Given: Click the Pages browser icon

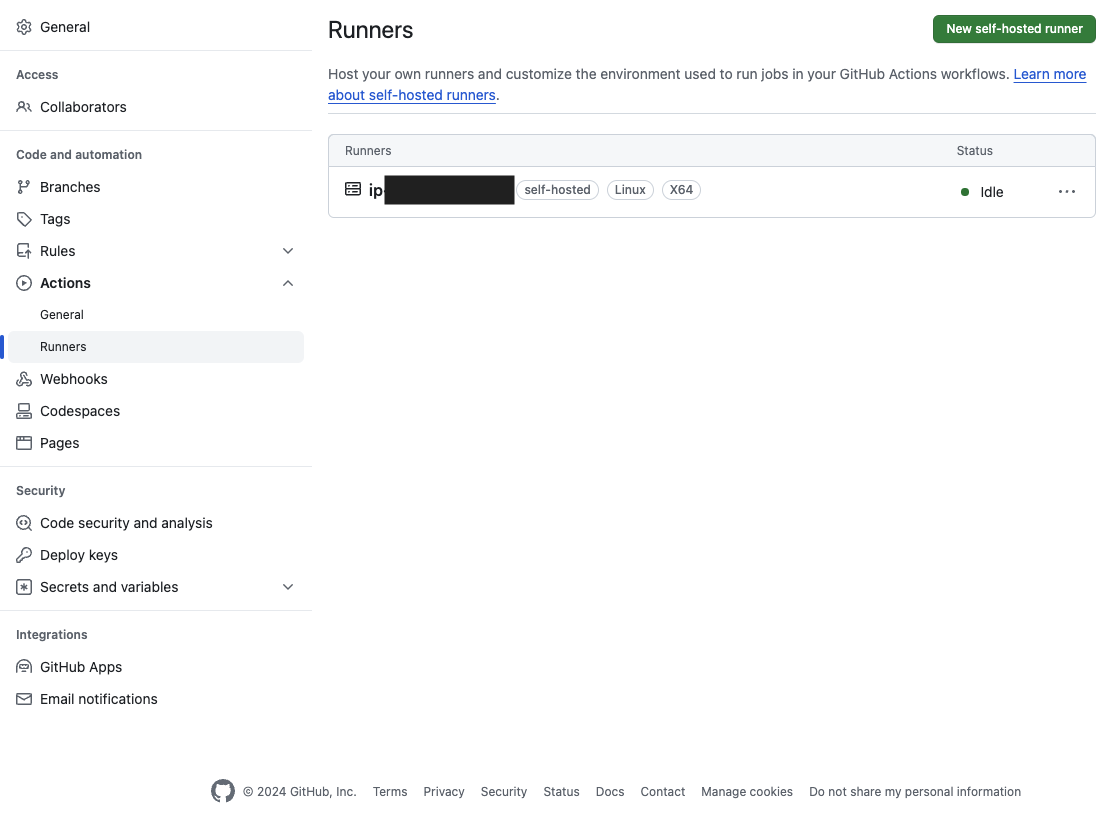Looking at the screenshot, I should pyautogui.click(x=24, y=443).
